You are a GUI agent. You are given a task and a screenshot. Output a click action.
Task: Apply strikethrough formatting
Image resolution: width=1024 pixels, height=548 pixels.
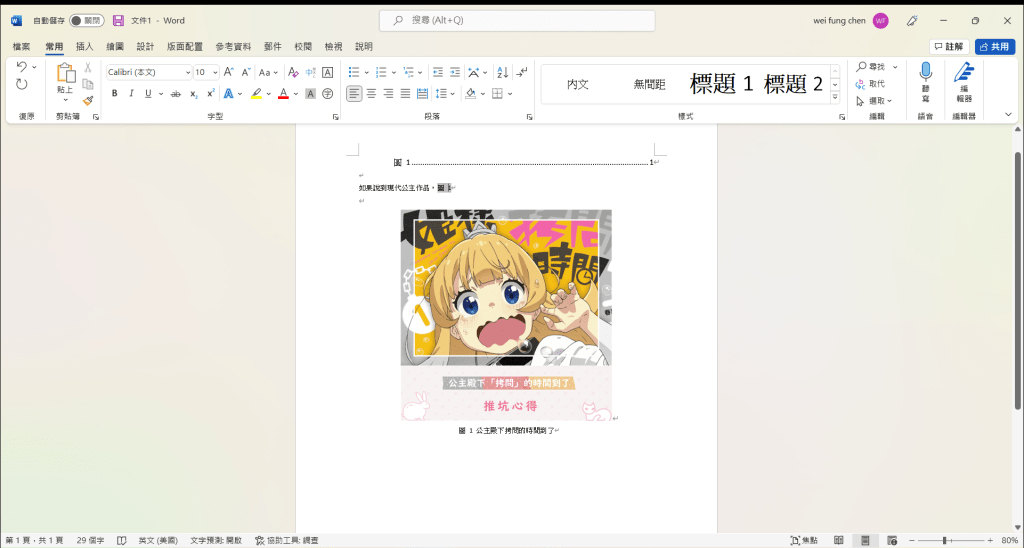click(176, 94)
